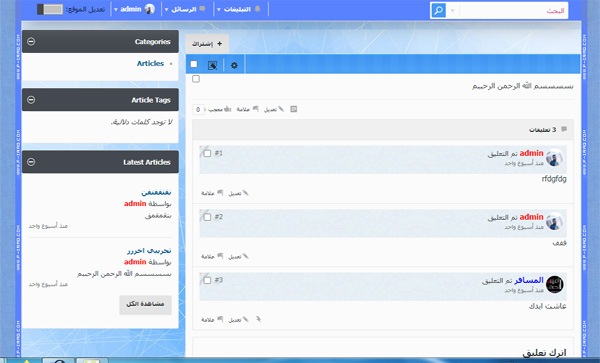This screenshot has height=363, width=600.
Task: Collapse the Categories sidebar block
Action: click(31, 41)
